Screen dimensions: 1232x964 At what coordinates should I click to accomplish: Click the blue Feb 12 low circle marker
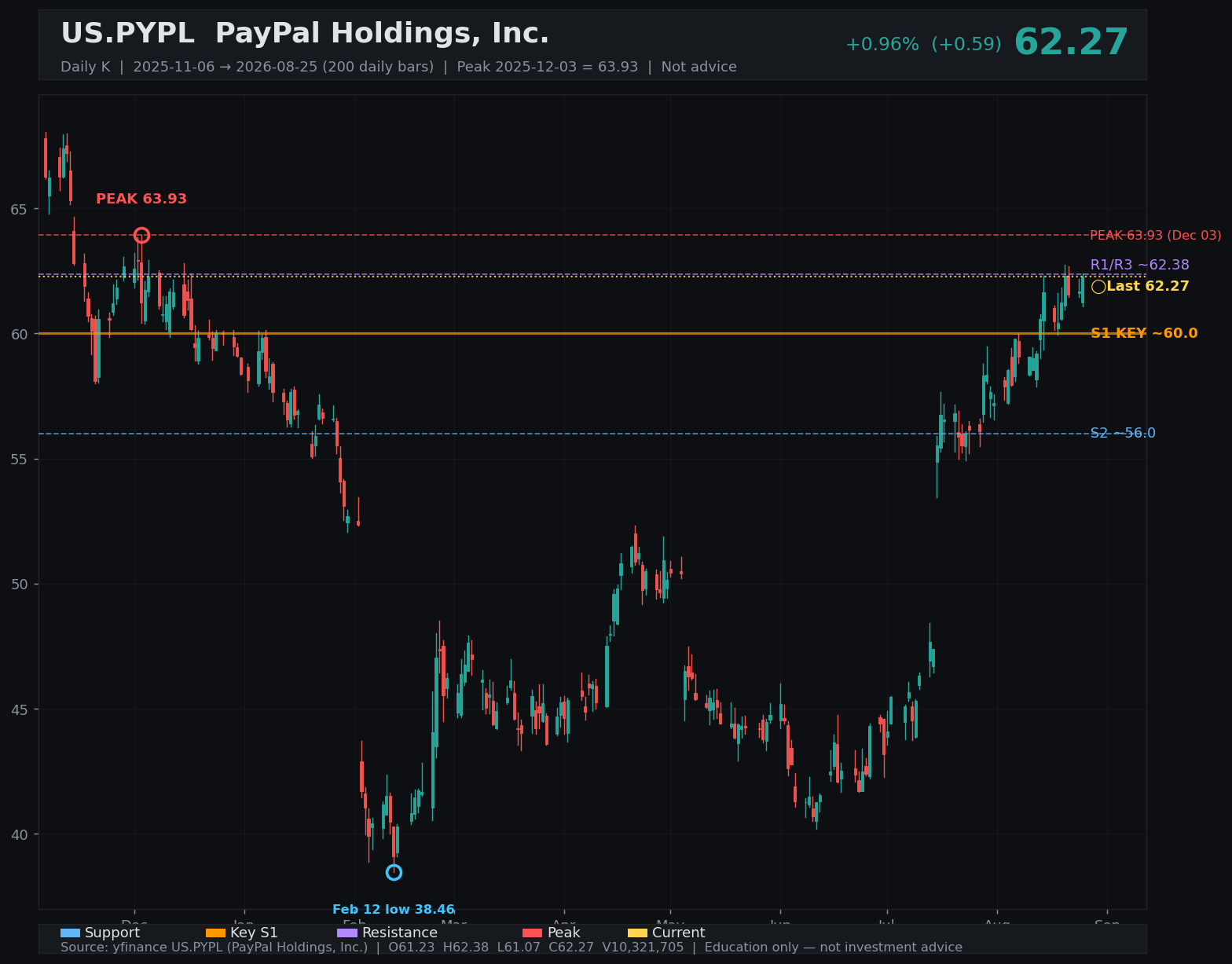[394, 872]
